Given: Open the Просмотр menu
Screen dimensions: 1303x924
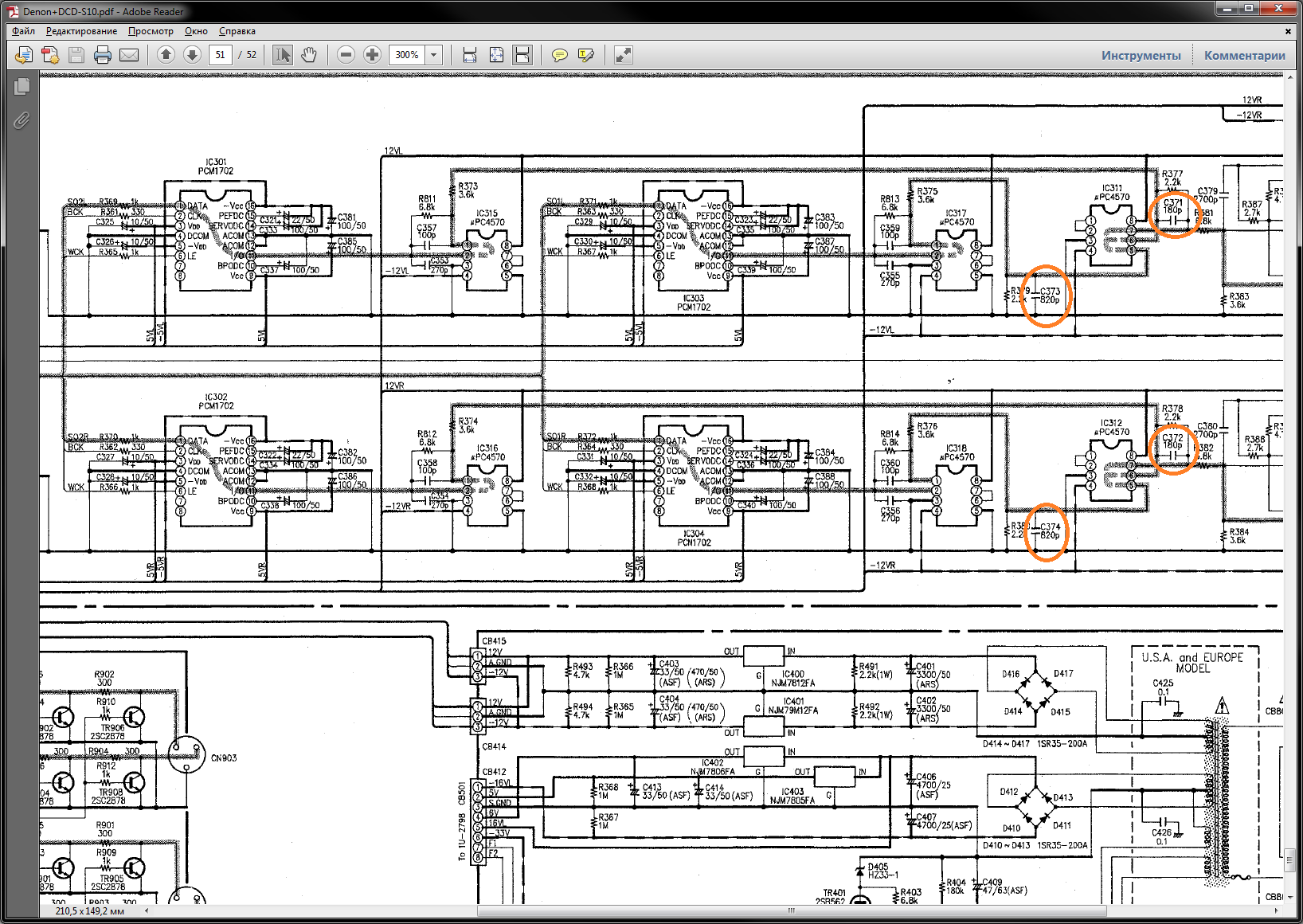Looking at the screenshot, I should pos(151,31).
